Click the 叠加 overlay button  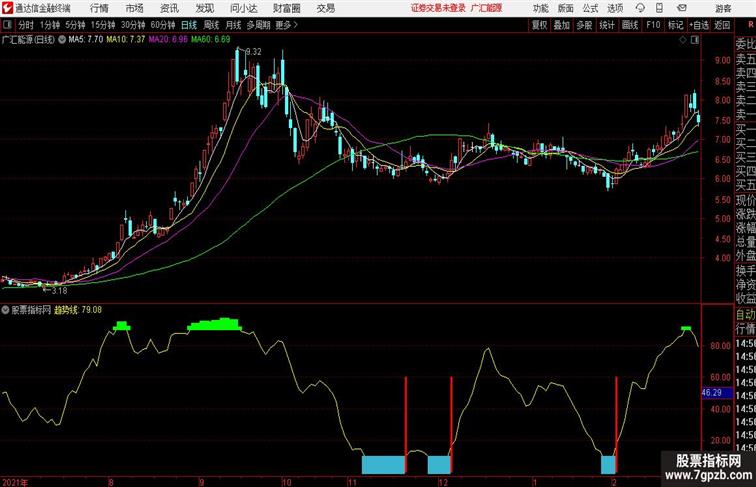[562, 25]
